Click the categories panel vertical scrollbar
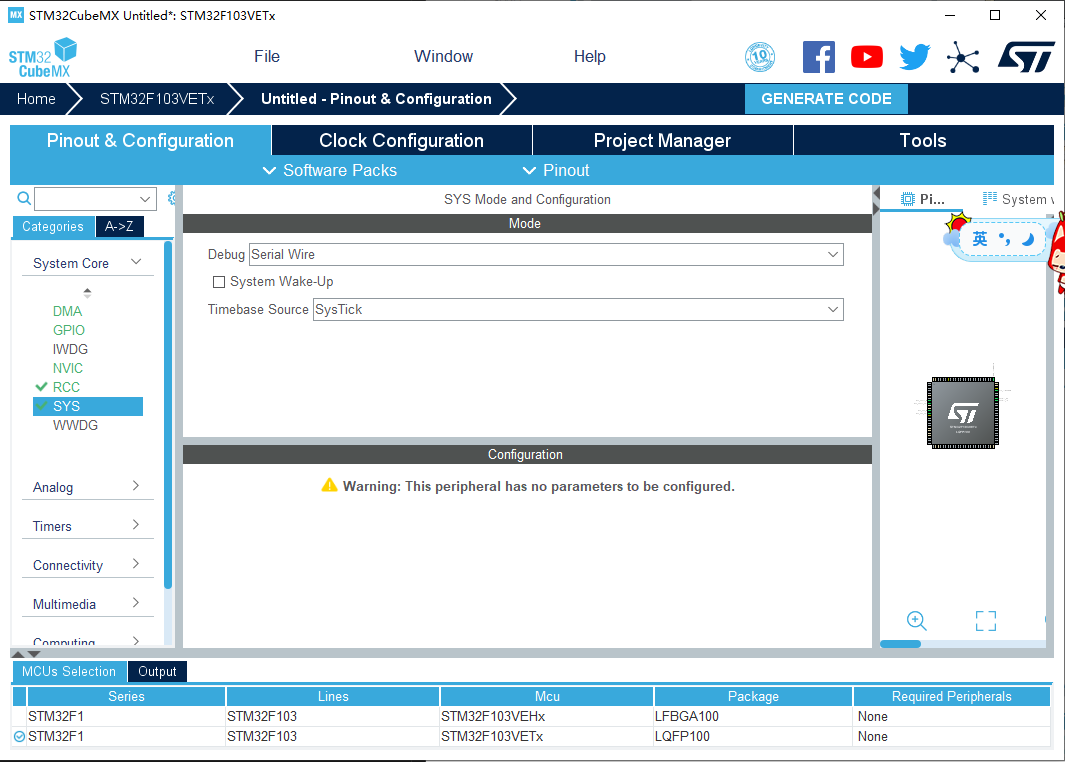Screen dimensions: 1065x762 pyautogui.click(x=168, y=416)
